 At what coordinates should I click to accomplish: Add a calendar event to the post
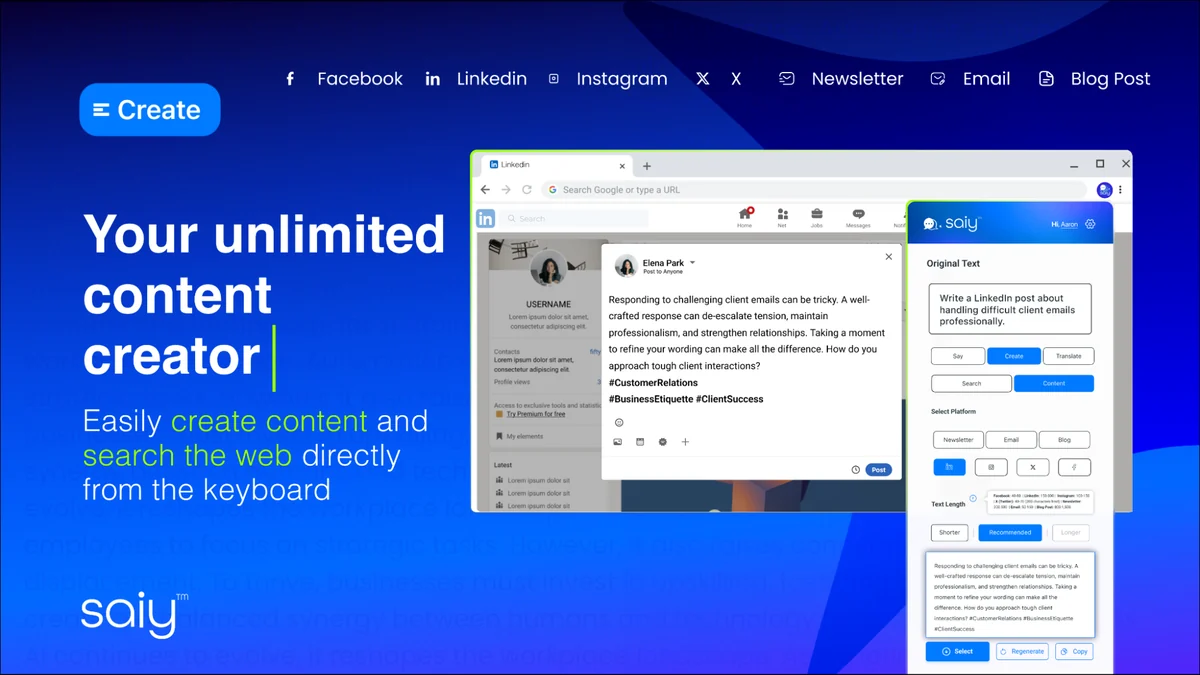click(640, 442)
